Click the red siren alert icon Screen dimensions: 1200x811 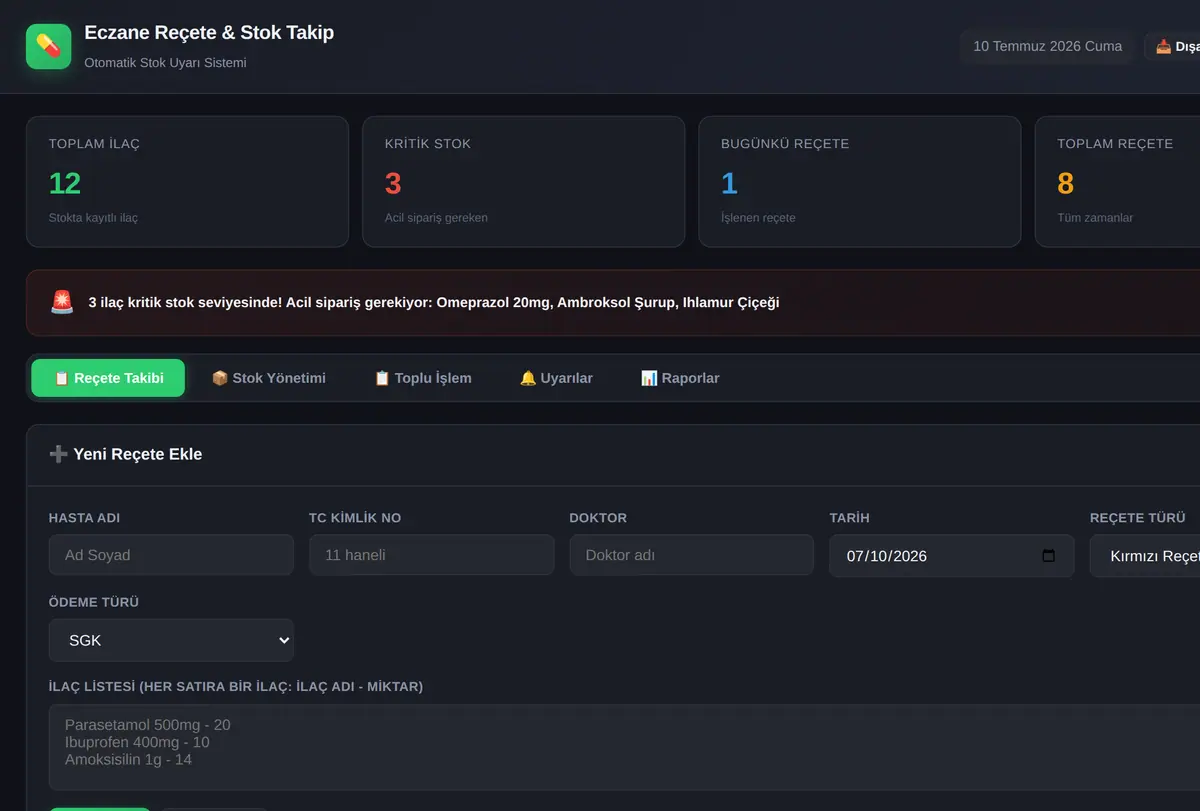tap(62, 302)
